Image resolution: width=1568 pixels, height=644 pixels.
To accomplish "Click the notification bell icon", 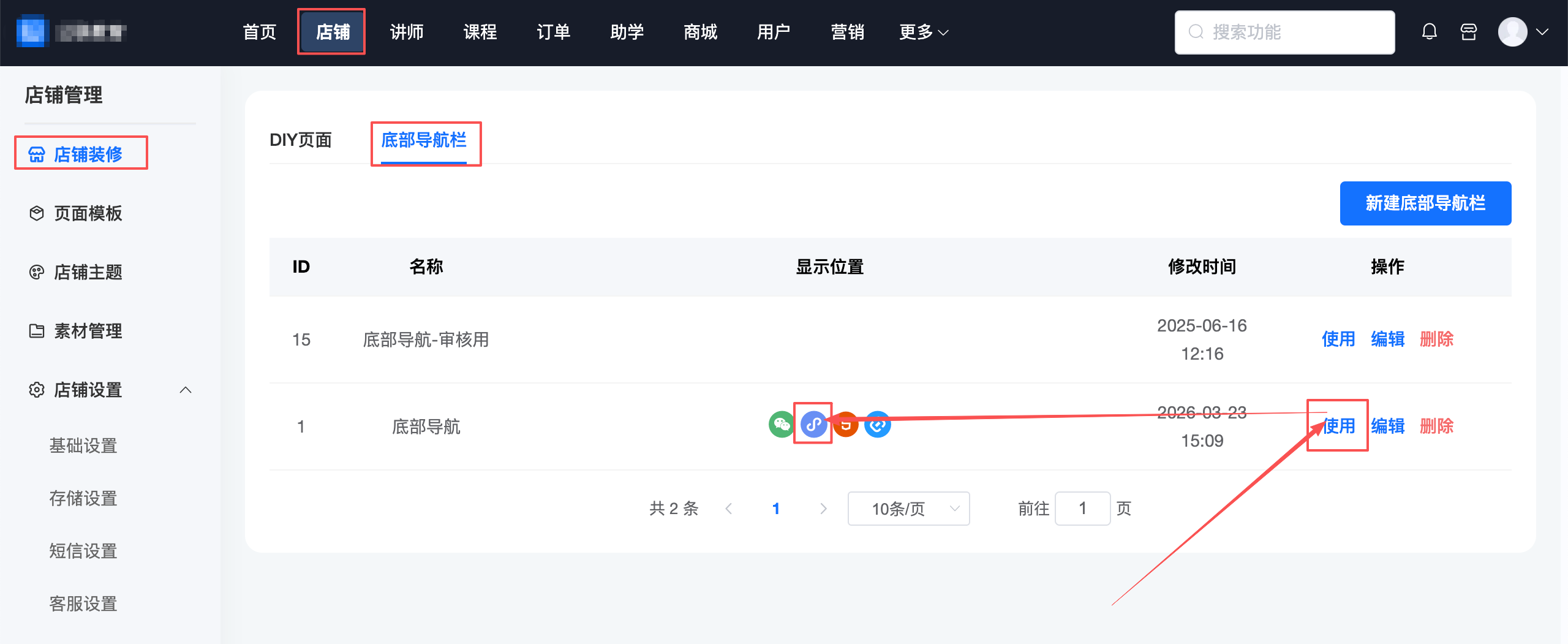I will click(1429, 32).
